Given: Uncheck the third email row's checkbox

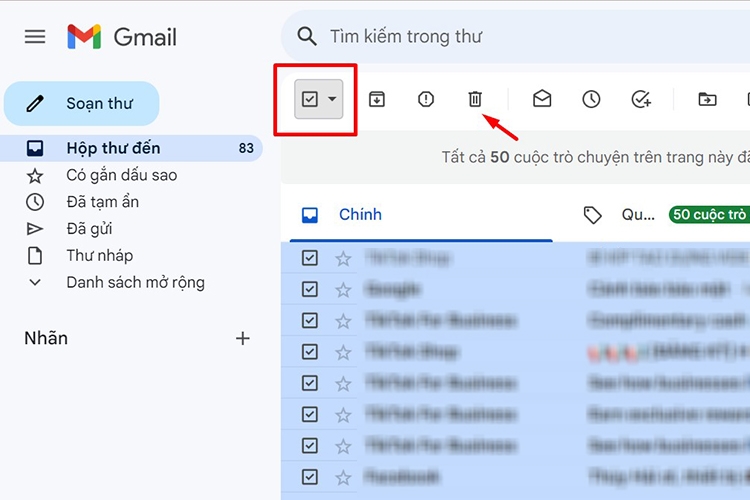Looking at the screenshot, I should (309, 320).
